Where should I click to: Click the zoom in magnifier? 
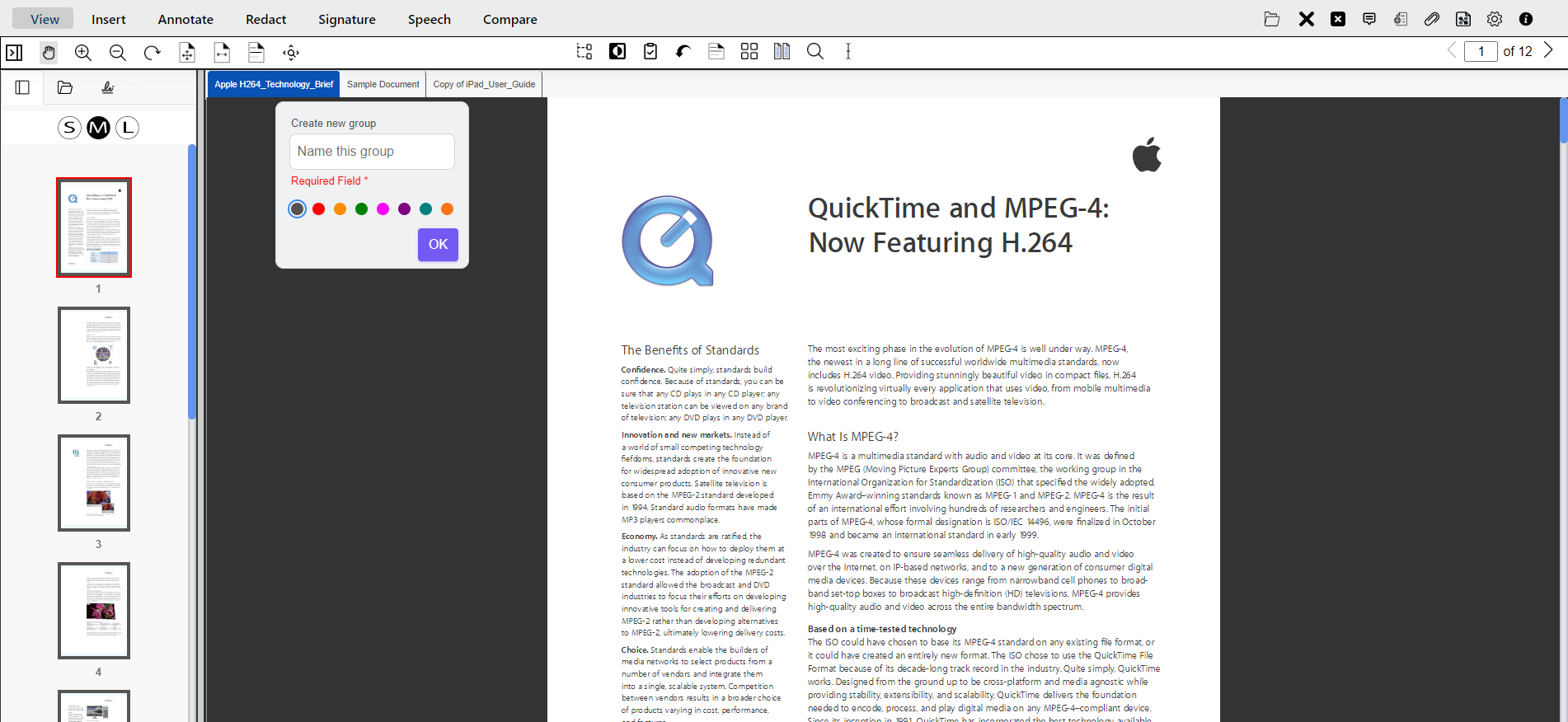[83, 53]
